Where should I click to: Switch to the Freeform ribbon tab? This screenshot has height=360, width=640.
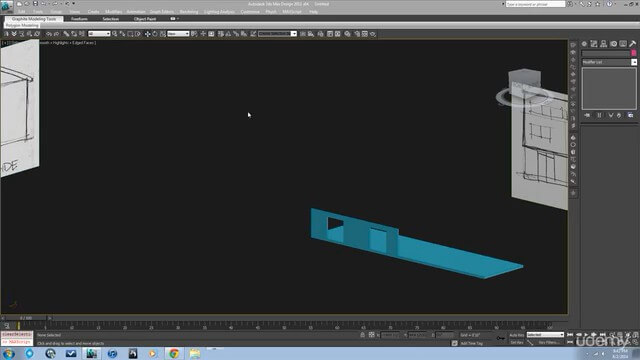click(79, 19)
